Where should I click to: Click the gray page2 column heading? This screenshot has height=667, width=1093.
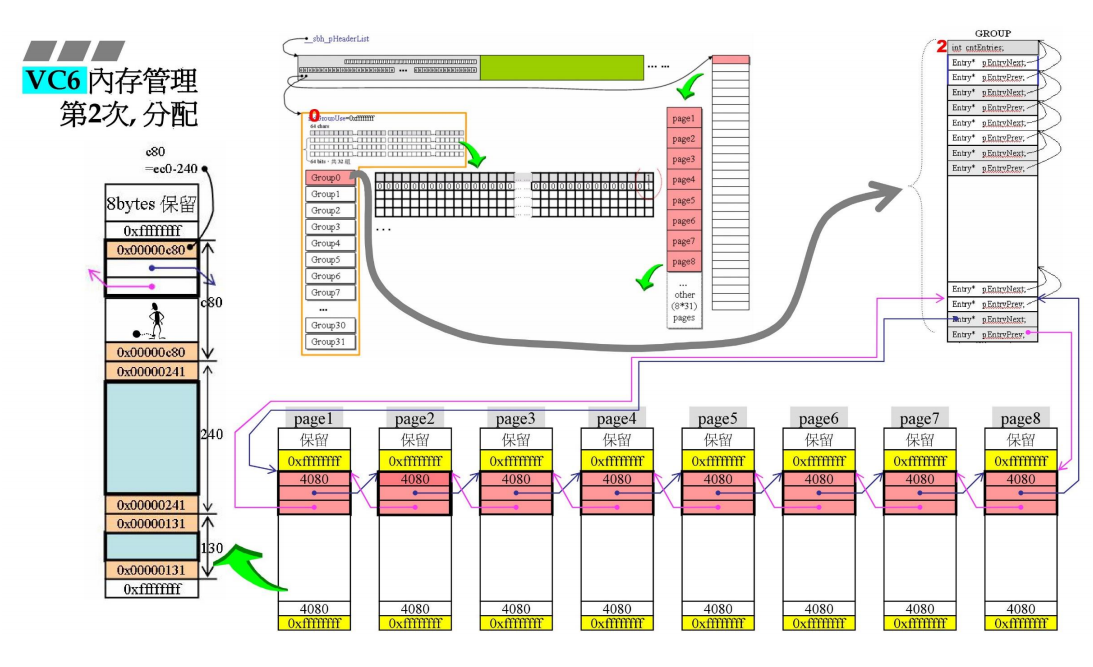(x=415, y=418)
